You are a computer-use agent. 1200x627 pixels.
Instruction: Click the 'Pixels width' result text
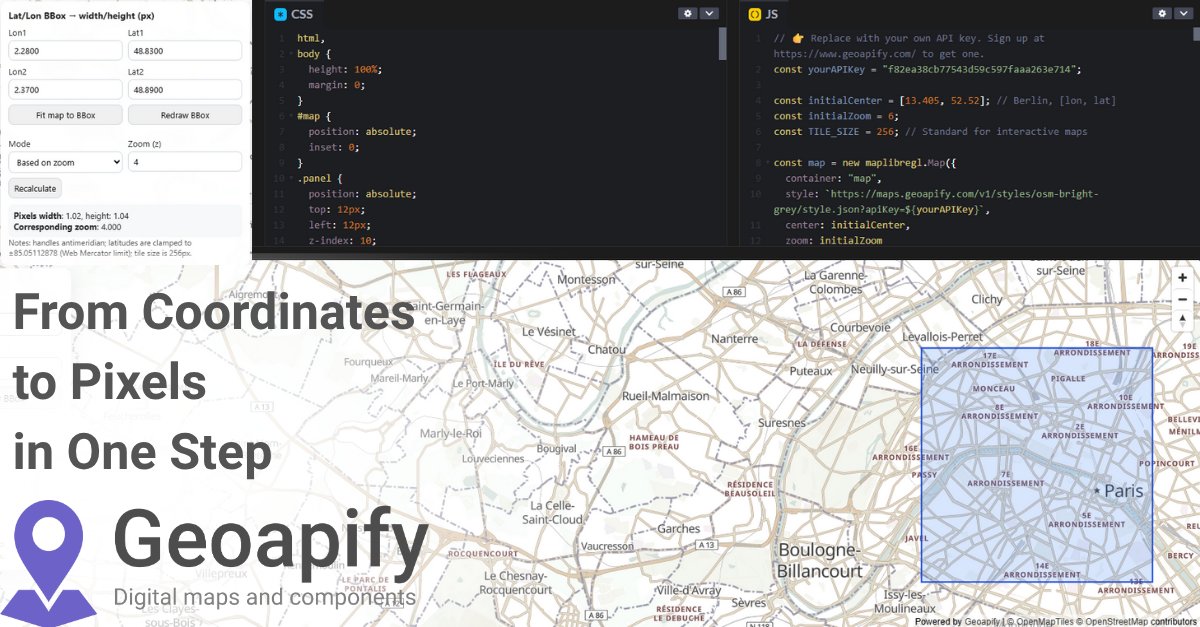coord(71,215)
